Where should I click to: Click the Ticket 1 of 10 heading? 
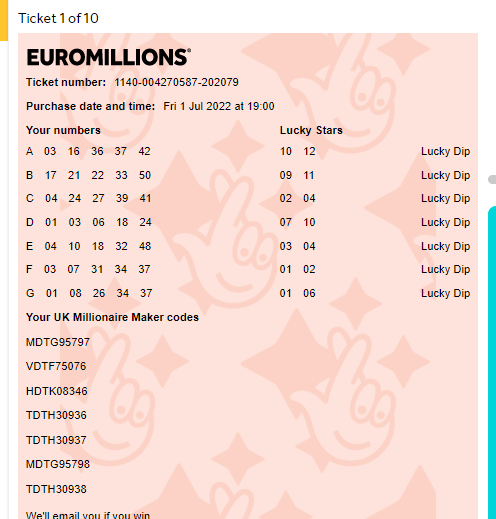[58, 18]
